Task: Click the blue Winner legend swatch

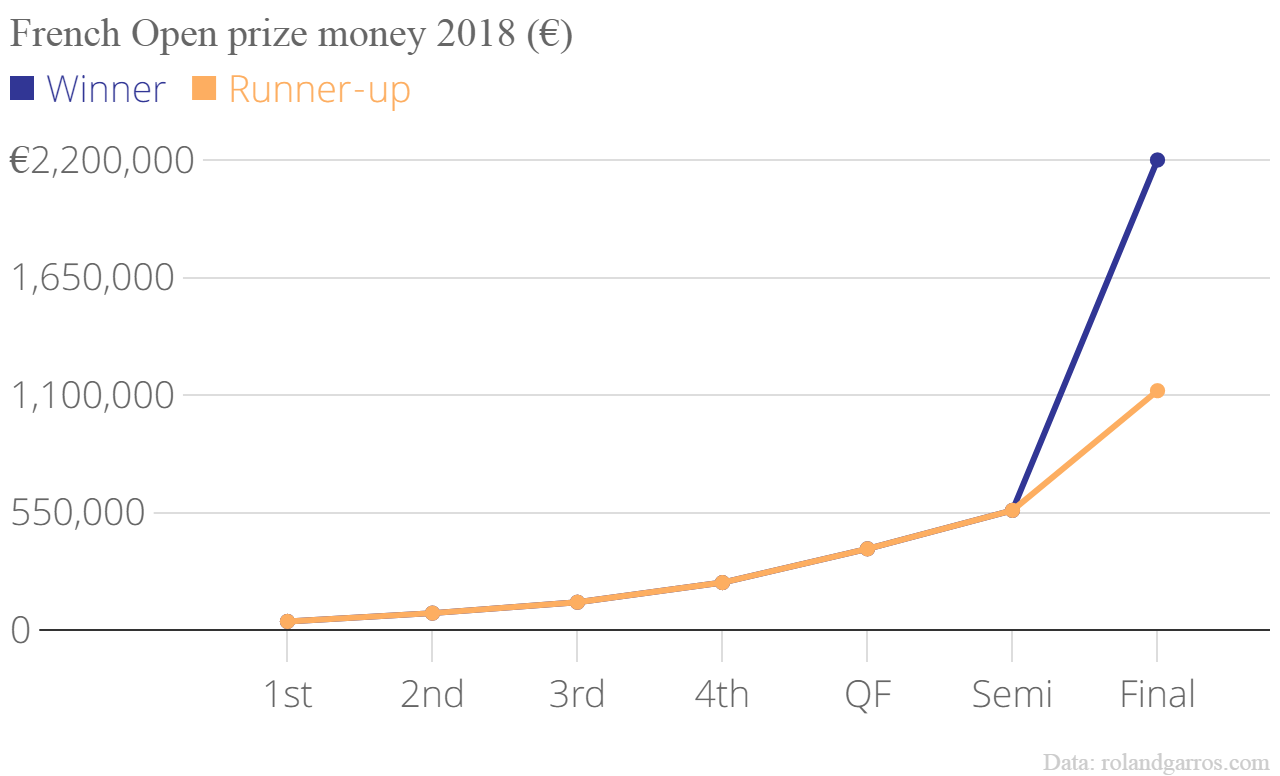Action: (22, 89)
